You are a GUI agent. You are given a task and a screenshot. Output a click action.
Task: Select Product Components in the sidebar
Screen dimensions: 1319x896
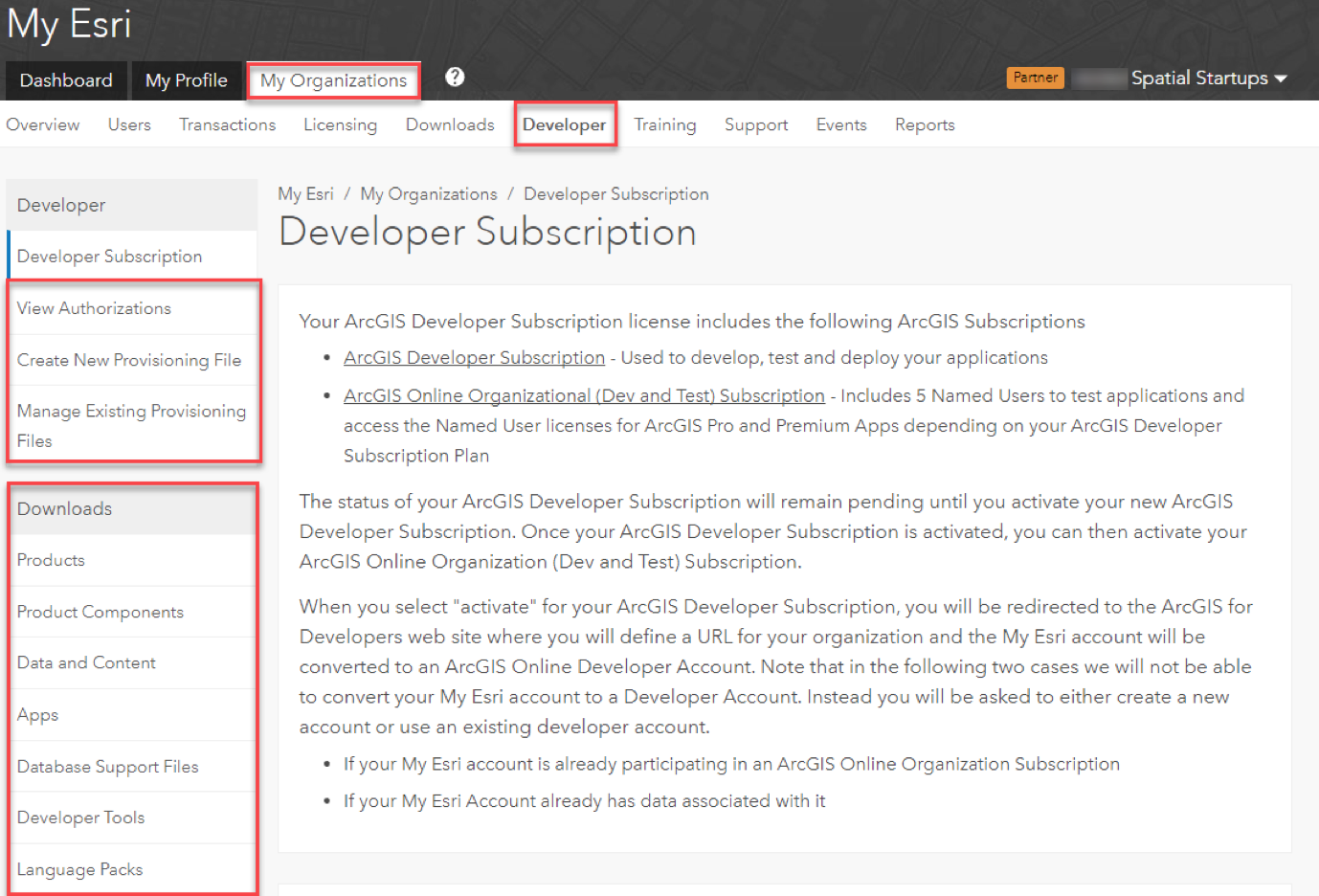(101, 612)
